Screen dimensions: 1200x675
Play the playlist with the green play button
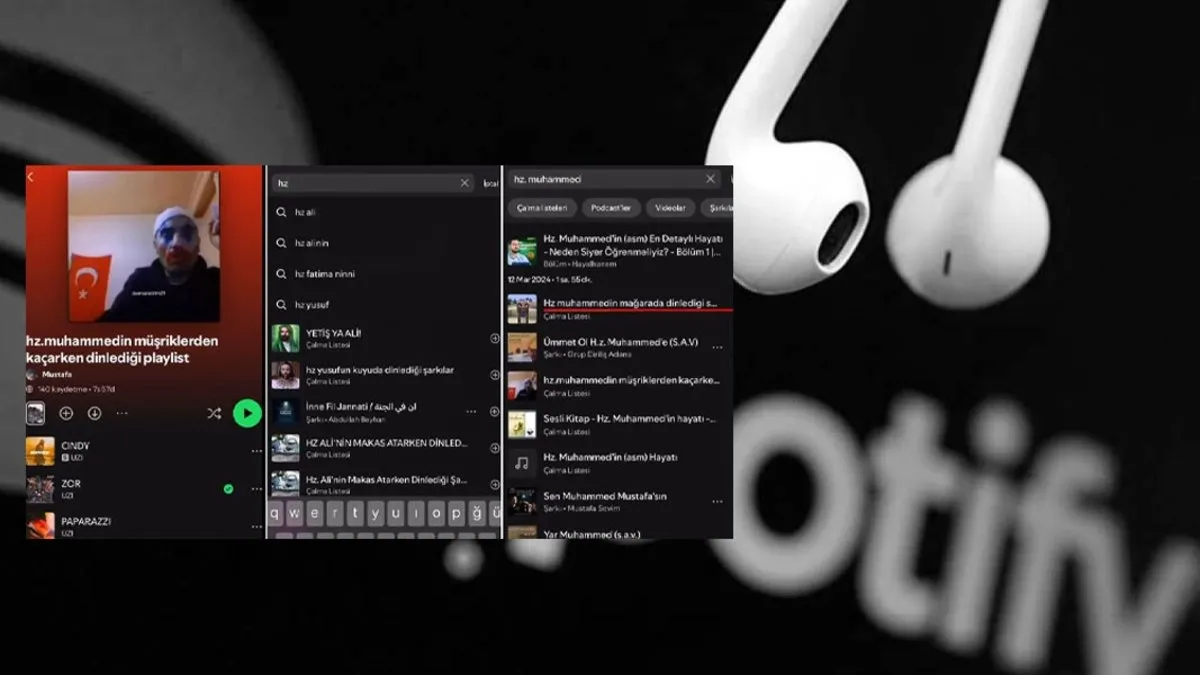[247, 413]
